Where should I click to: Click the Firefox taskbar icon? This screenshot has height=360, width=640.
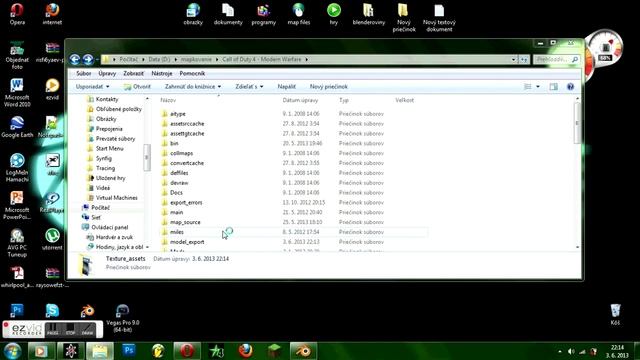point(245,351)
